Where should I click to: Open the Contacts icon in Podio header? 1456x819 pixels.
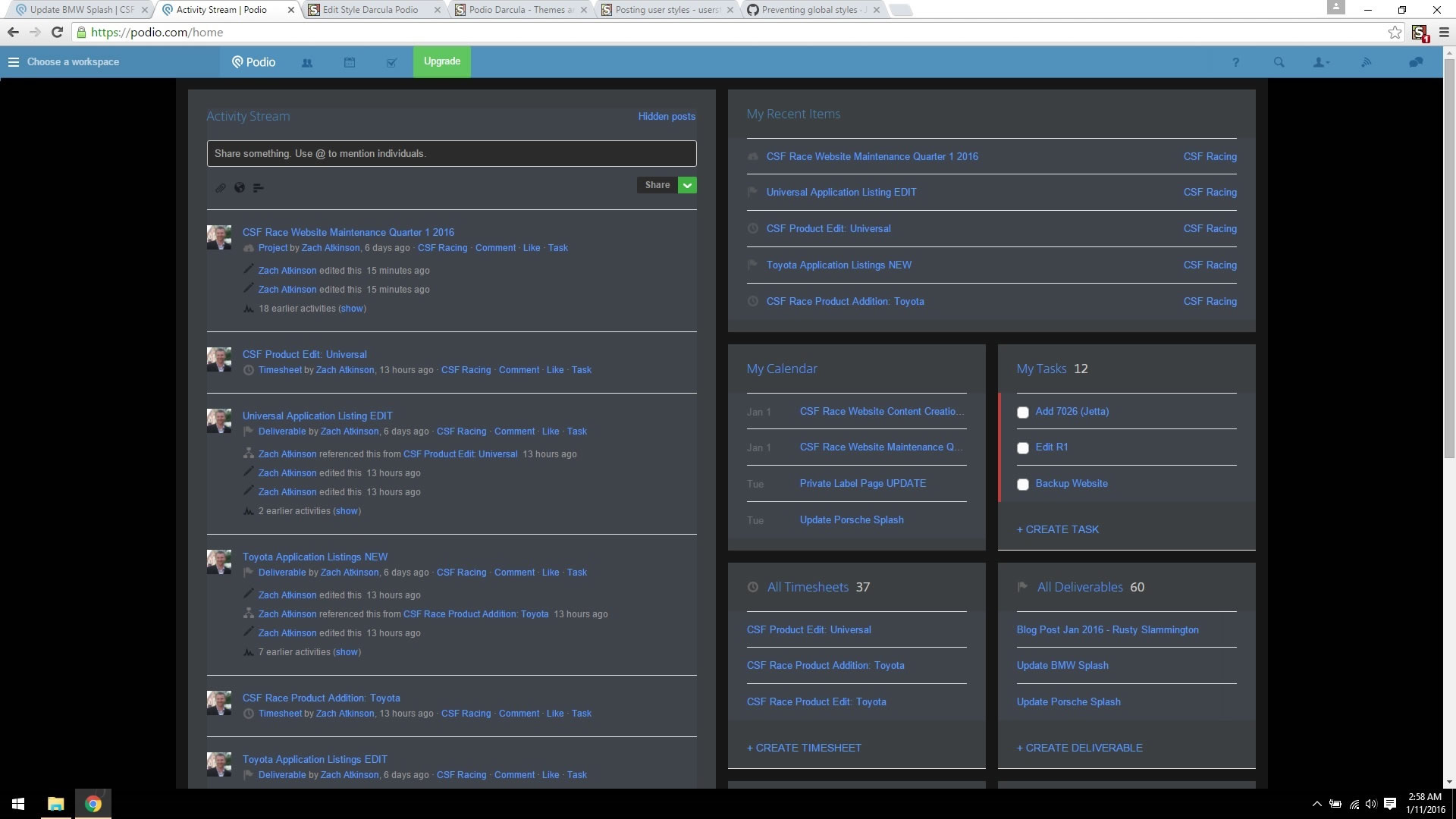tap(307, 63)
